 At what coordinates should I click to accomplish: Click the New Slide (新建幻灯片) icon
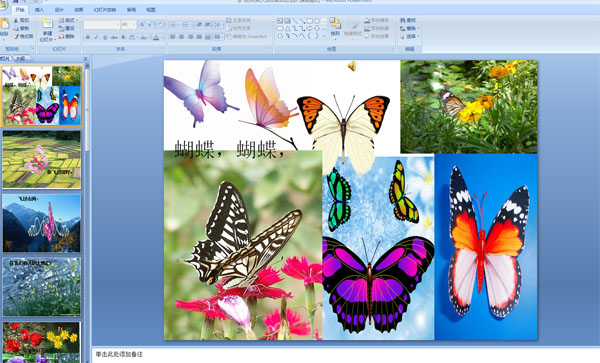(47, 24)
